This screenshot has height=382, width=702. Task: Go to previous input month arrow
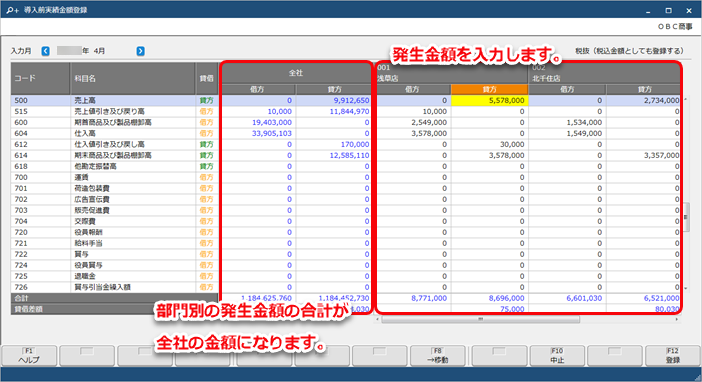46,51
